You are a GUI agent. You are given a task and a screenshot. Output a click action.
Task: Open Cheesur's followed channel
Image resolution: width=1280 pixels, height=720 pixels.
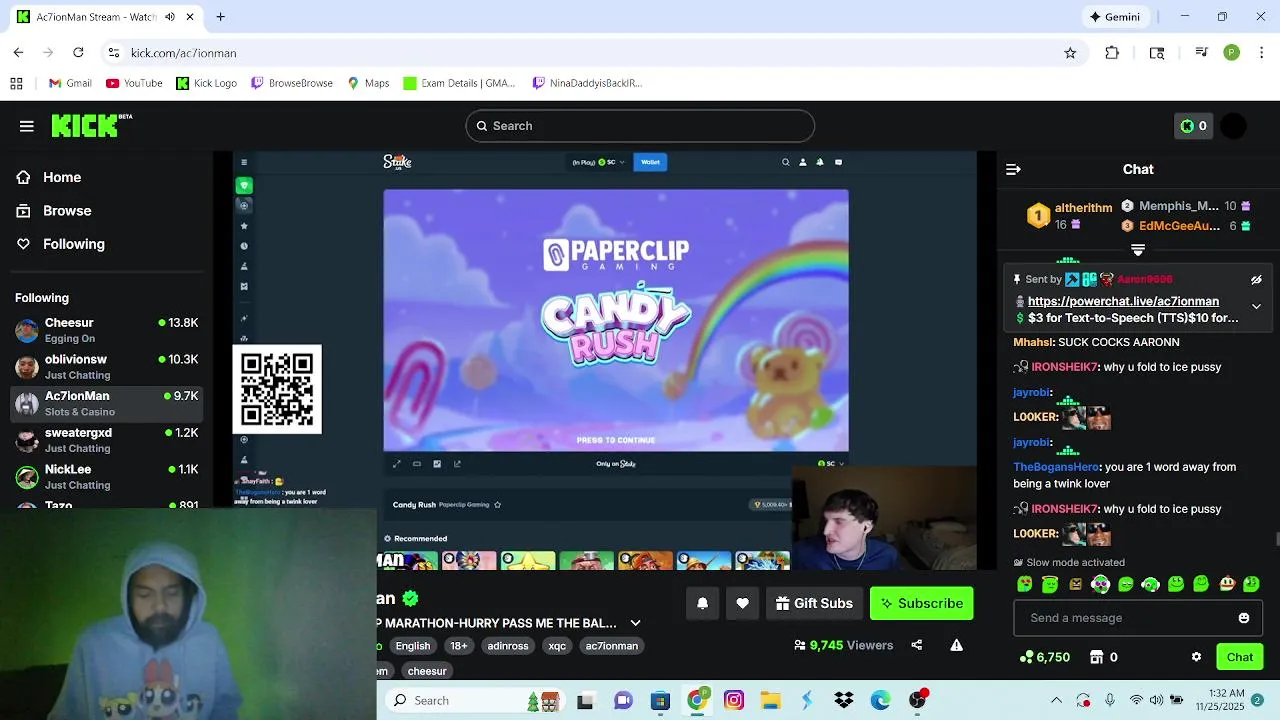coord(106,330)
